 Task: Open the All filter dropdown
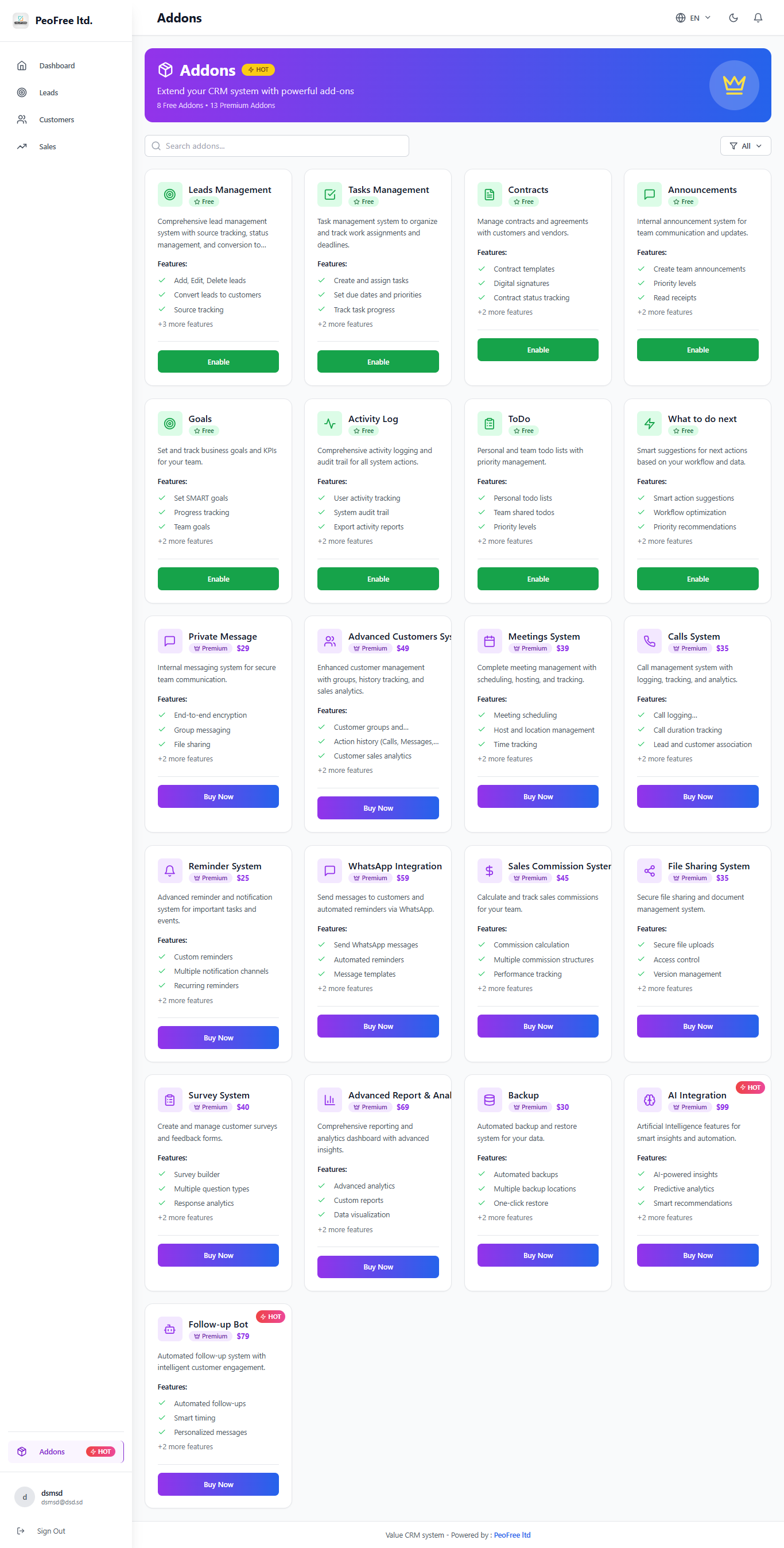coord(745,146)
